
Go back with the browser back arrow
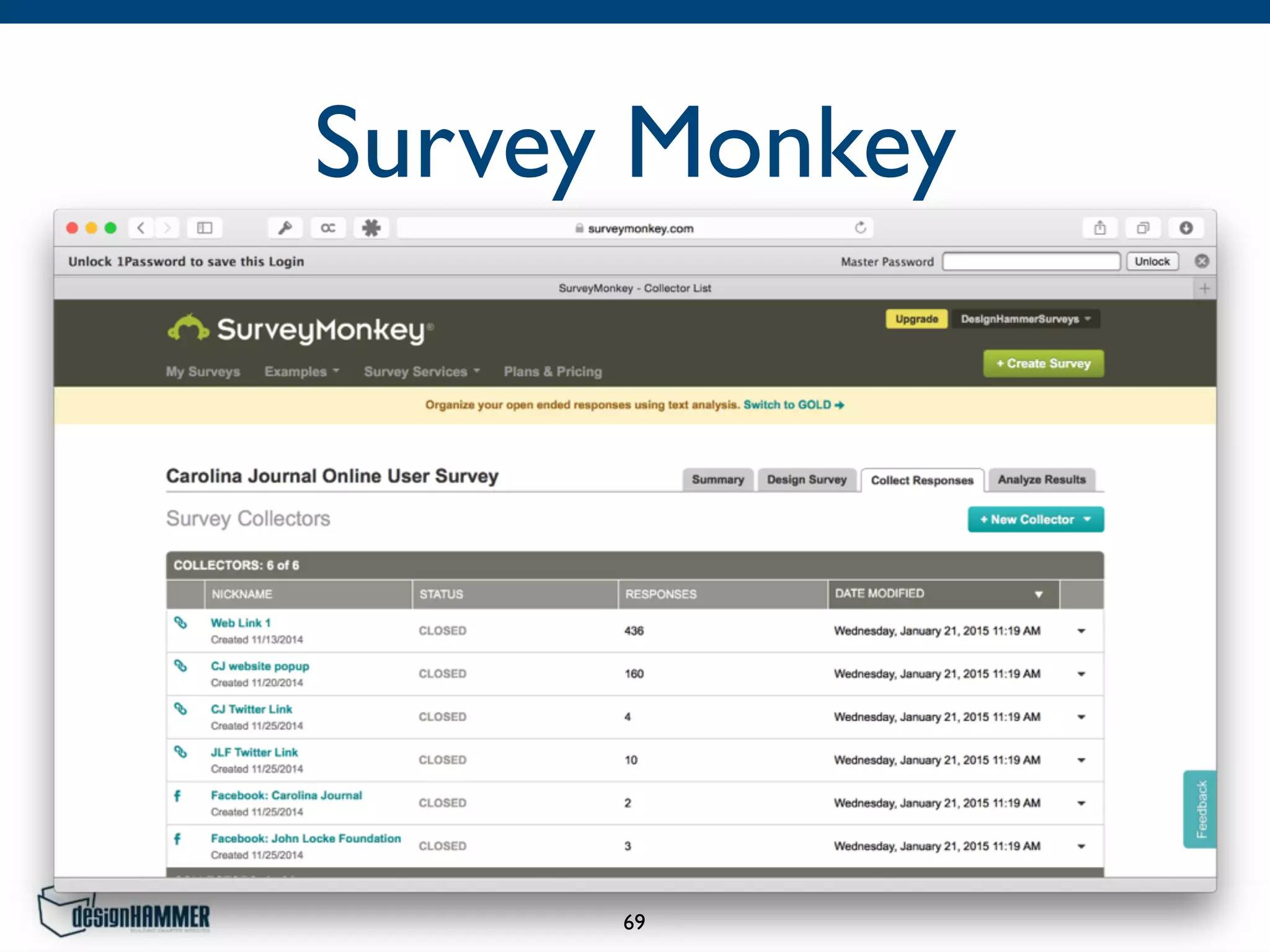(141, 228)
